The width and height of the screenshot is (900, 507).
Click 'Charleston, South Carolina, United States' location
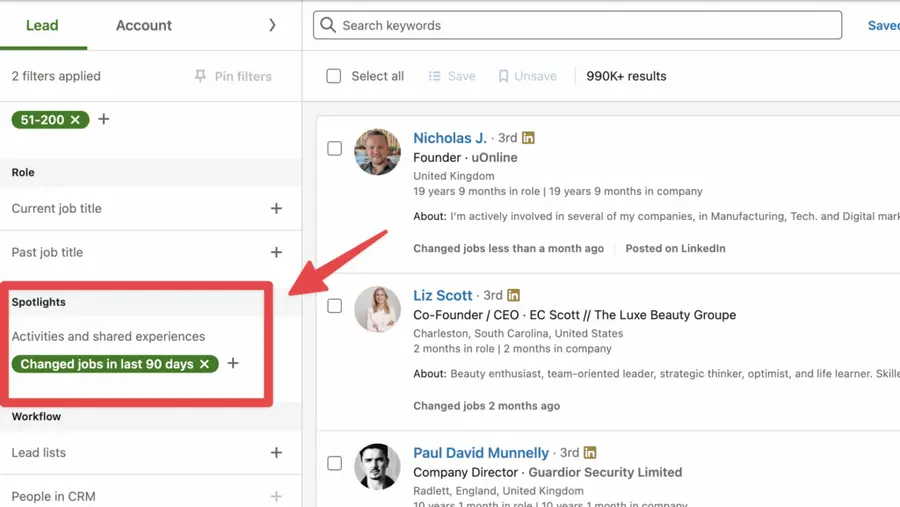click(518, 333)
